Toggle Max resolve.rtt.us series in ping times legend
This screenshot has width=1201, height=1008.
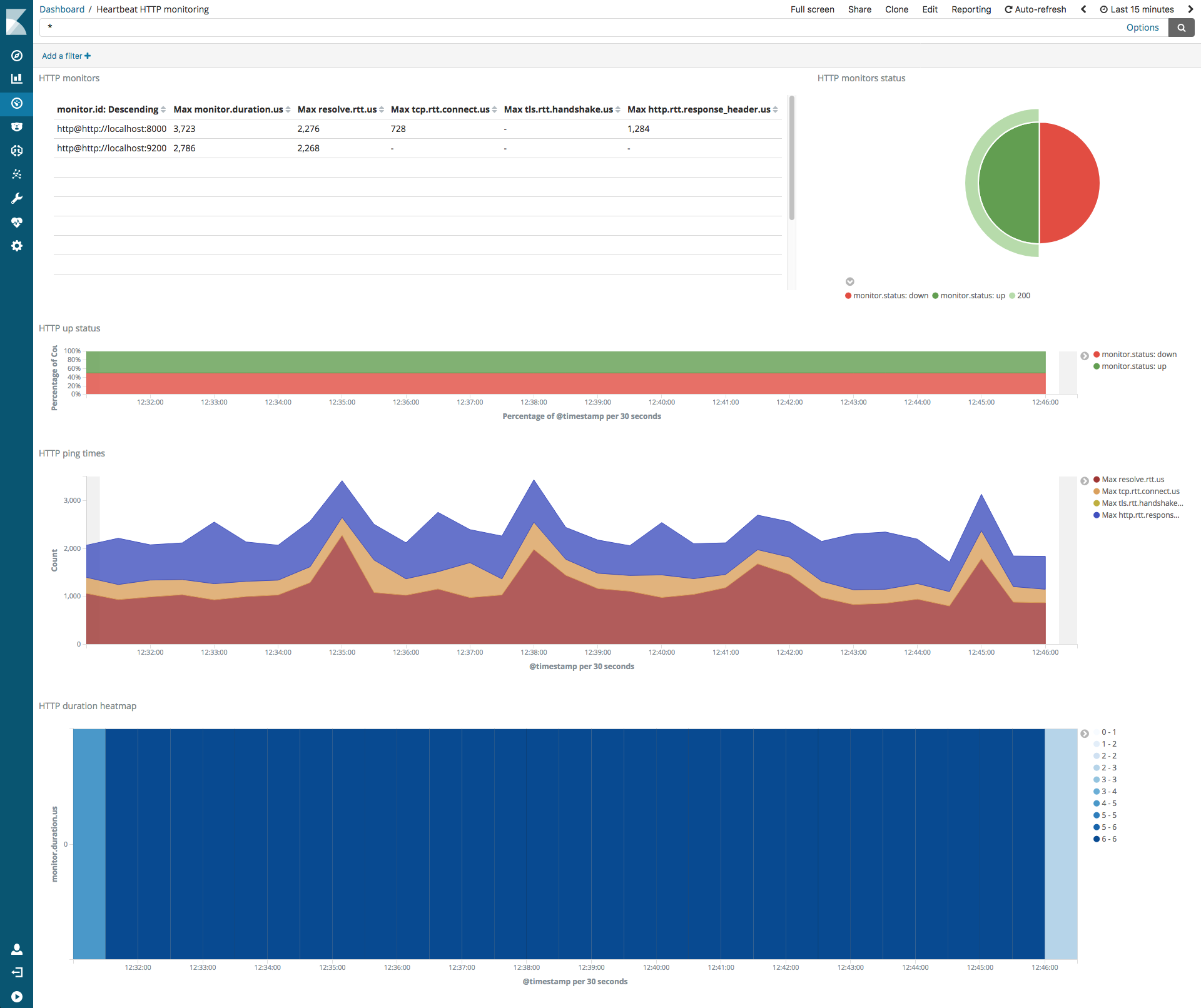[1132, 480]
